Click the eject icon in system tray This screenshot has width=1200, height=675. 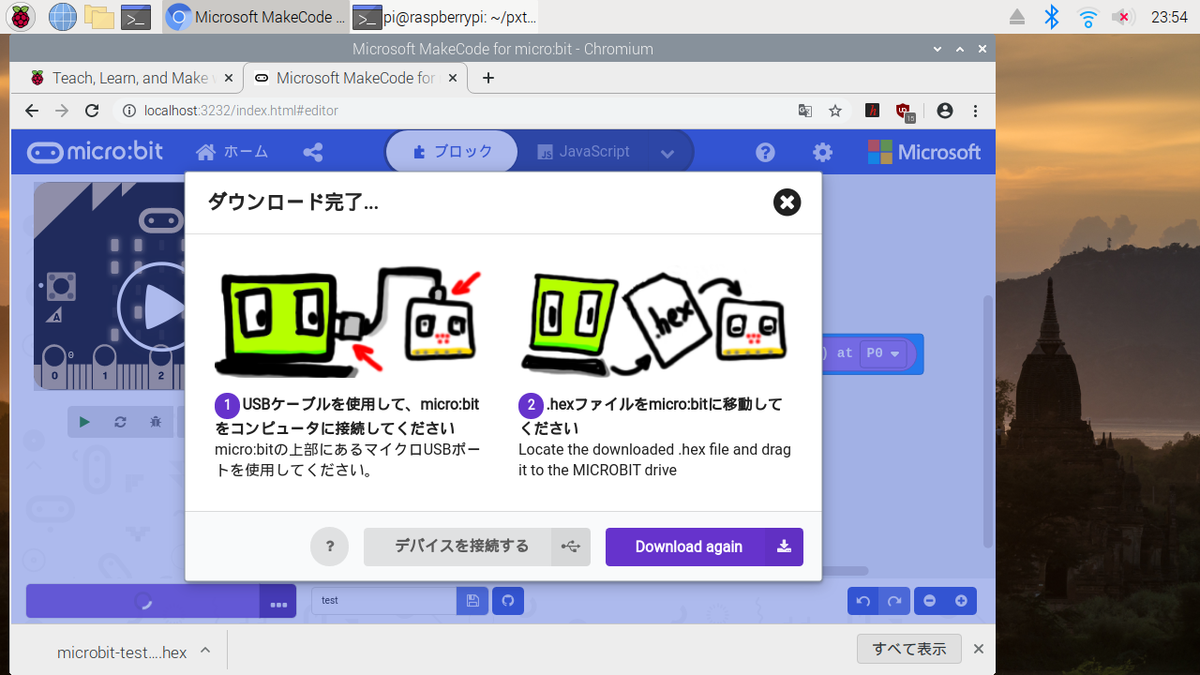pyautogui.click(x=1017, y=16)
